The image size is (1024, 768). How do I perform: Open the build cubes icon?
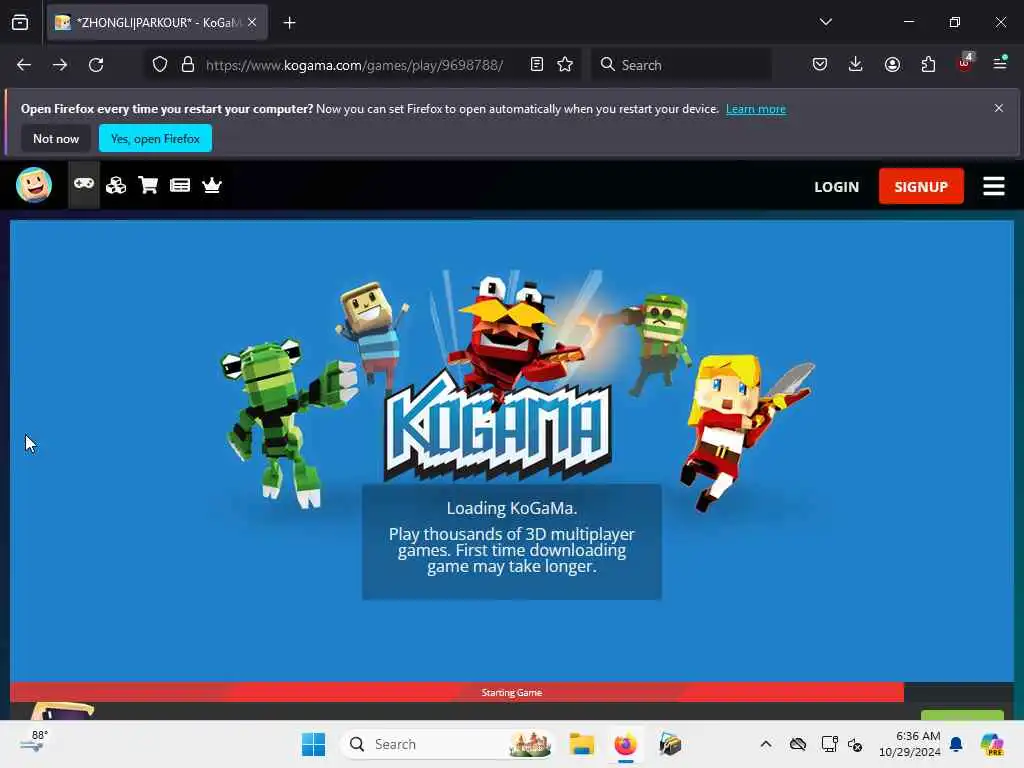[x=116, y=185]
